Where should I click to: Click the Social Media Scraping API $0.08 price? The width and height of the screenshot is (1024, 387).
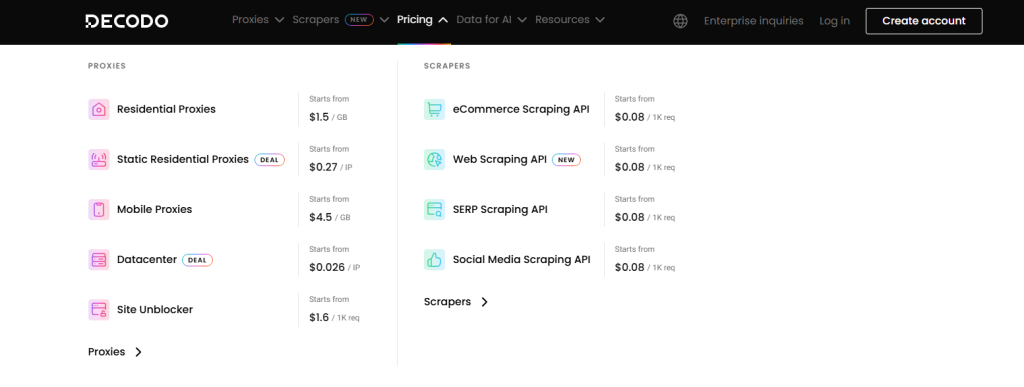coord(645,268)
